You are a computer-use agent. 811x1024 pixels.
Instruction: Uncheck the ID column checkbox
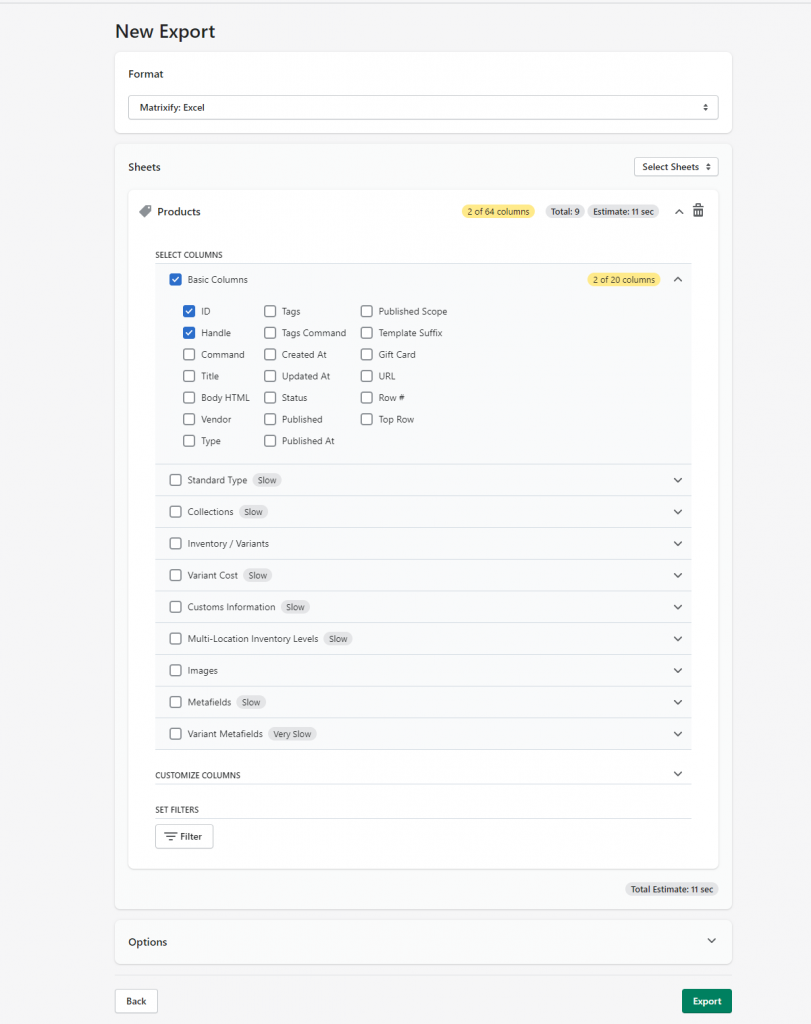click(189, 311)
